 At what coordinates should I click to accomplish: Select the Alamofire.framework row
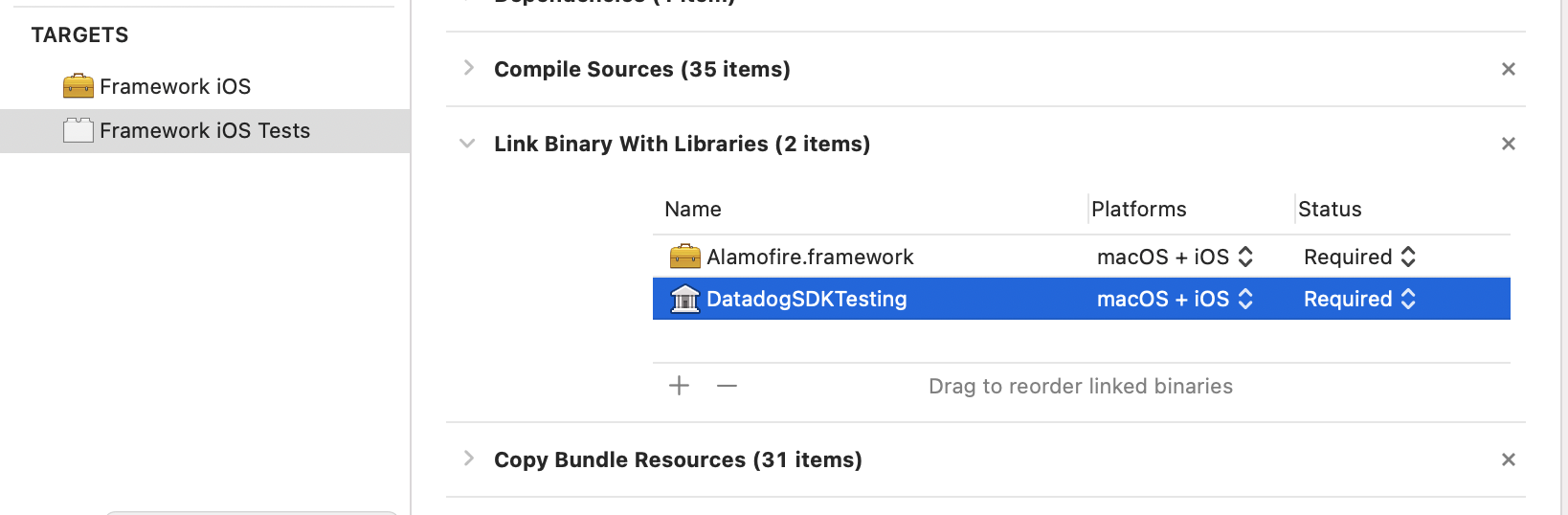click(1082, 257)
